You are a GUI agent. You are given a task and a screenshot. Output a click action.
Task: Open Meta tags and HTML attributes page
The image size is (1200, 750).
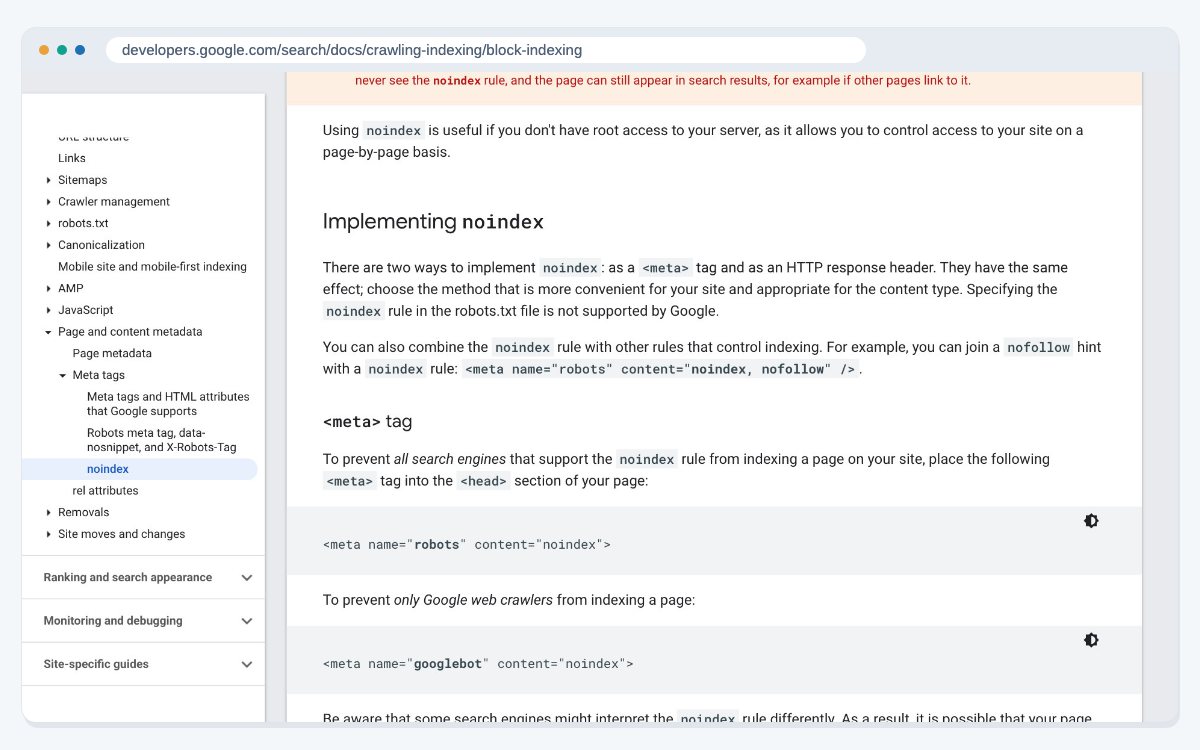(x=168, y=404)
